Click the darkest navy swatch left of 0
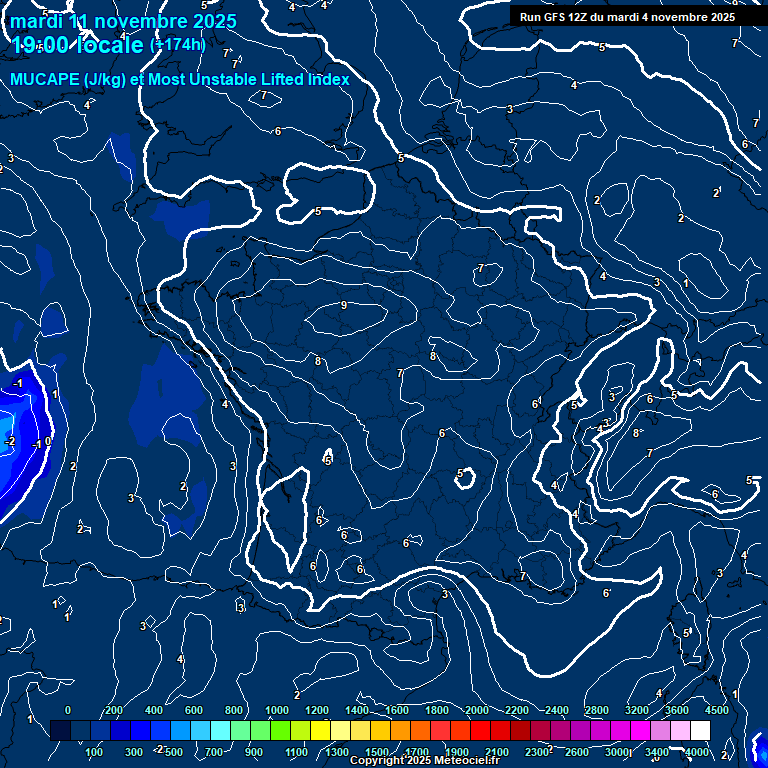Viewport: 768px width, 768px height. 60,730
